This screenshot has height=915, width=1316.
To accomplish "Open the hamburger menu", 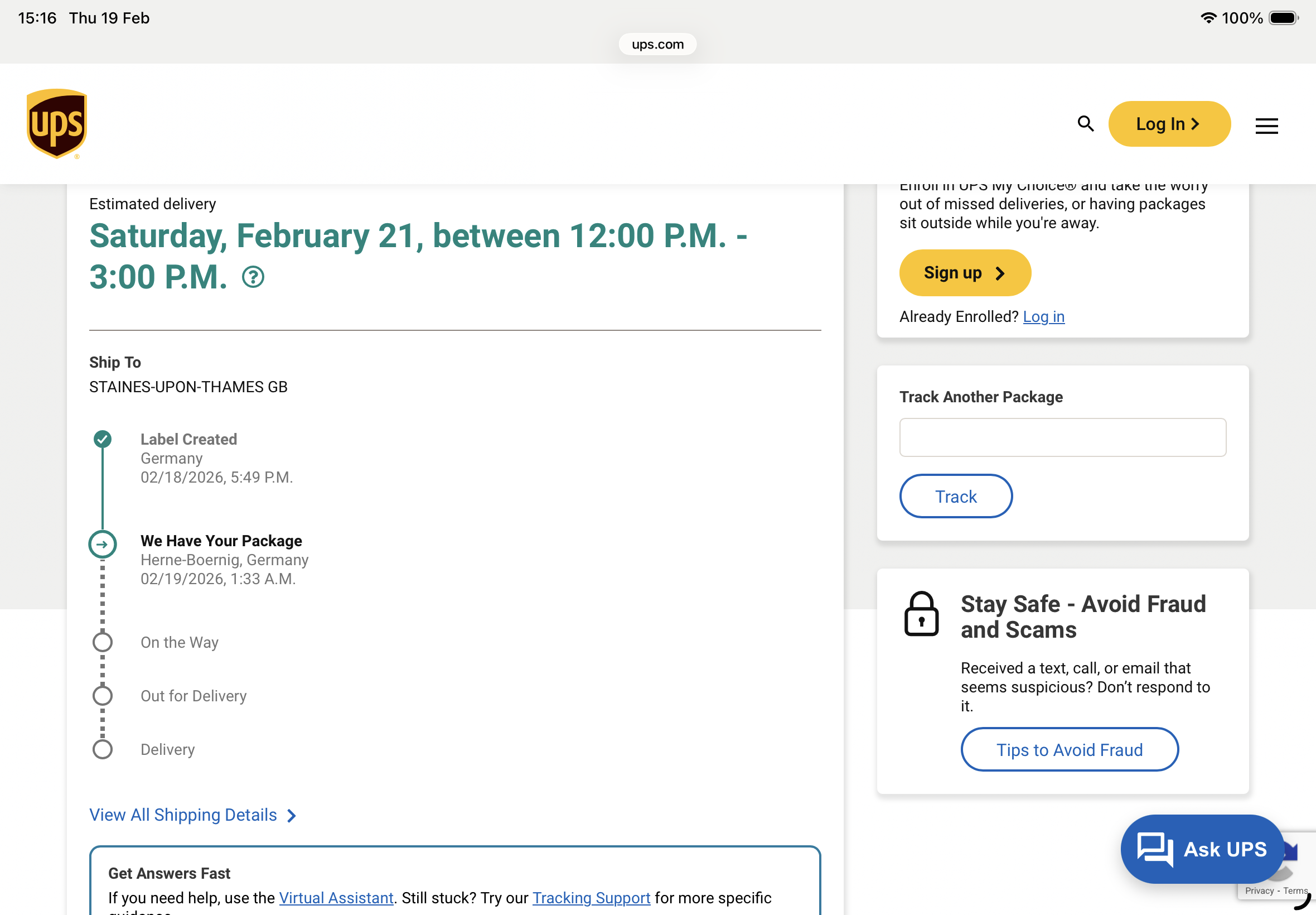I will [1266, 126].
